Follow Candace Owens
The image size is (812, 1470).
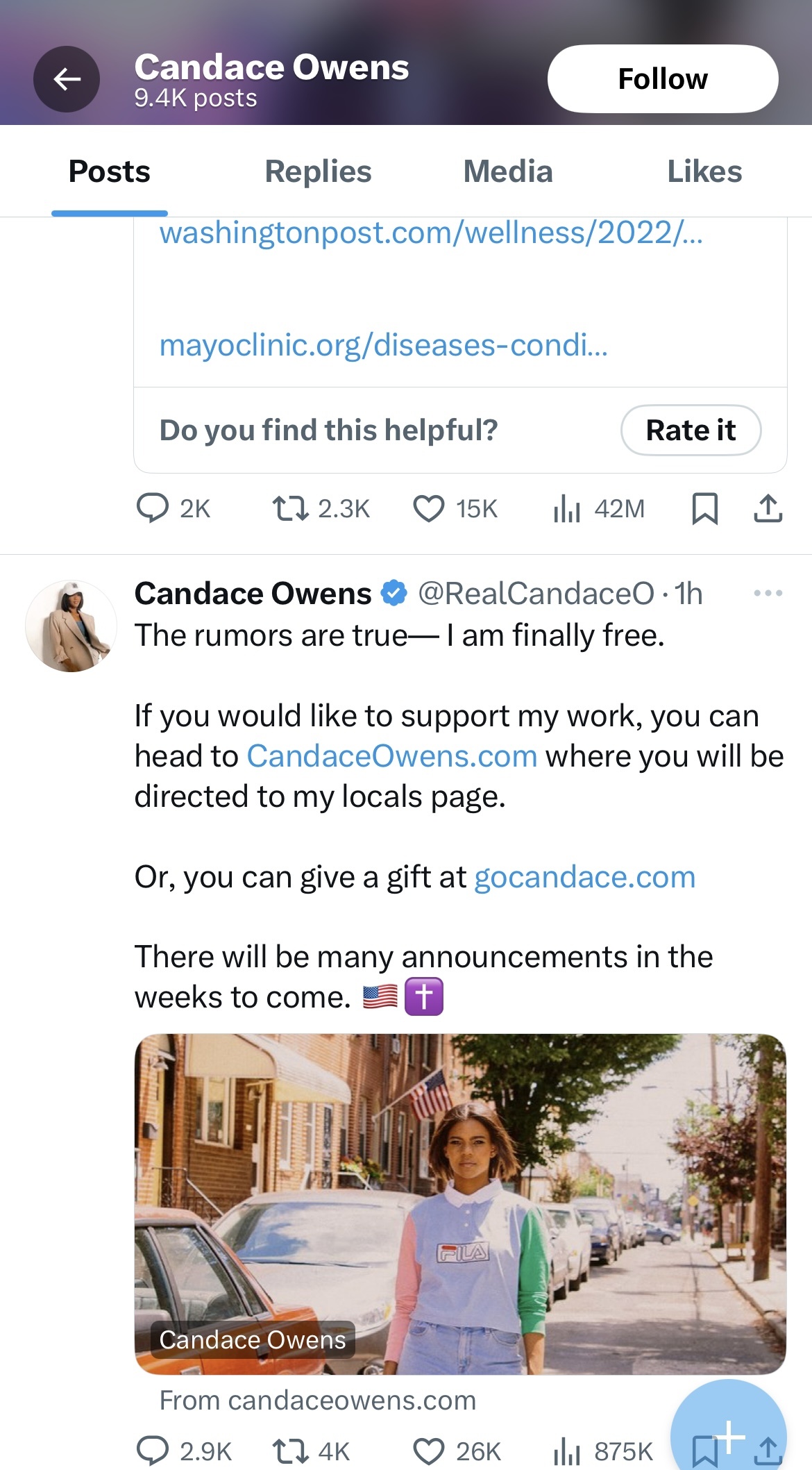pyautogui.click(x=663, y=79)
